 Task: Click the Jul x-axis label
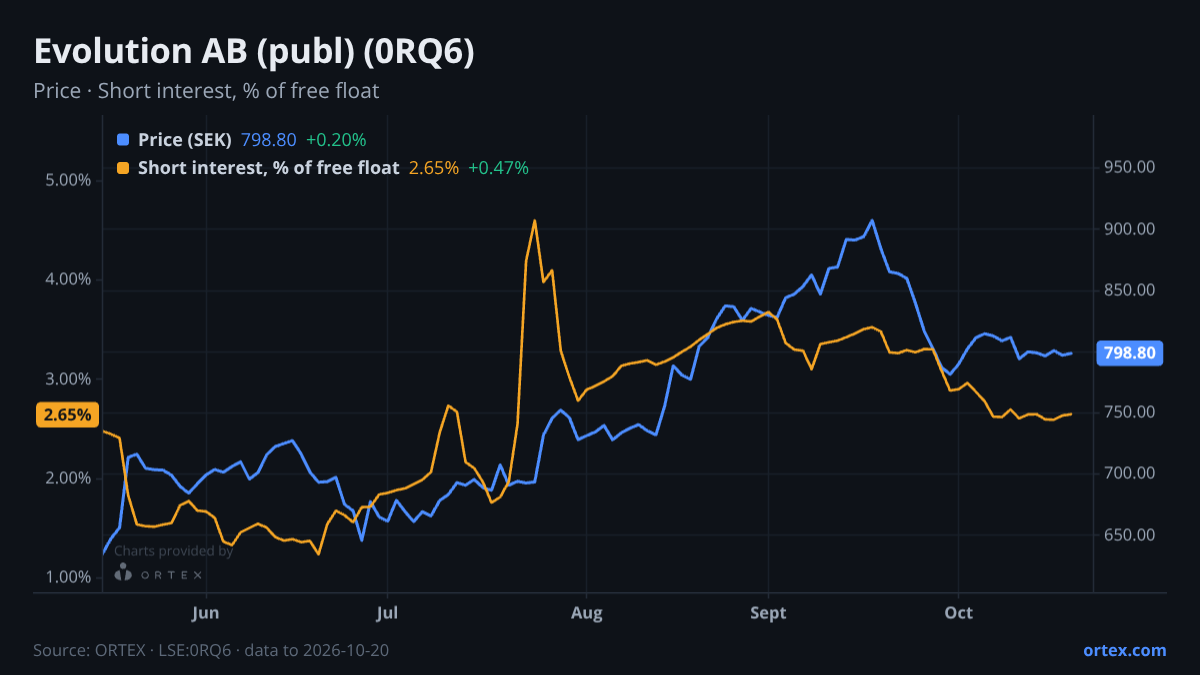click(387, 612)
